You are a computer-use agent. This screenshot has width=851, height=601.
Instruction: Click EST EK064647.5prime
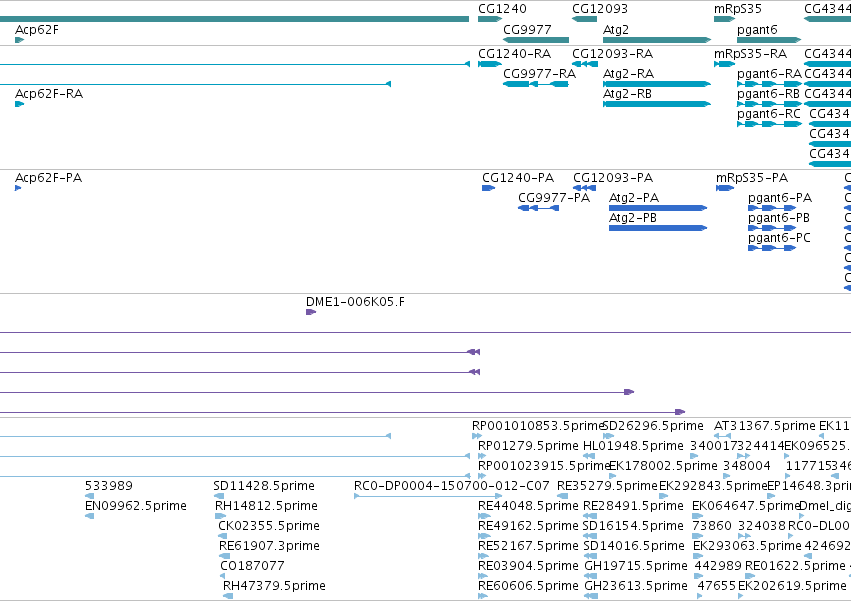click(x=746, y=506)
